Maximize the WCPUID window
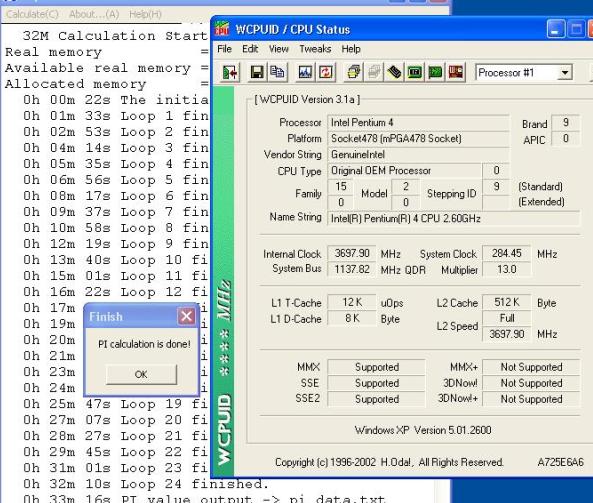This screenshot has width=593, height=503. (576, 29)
